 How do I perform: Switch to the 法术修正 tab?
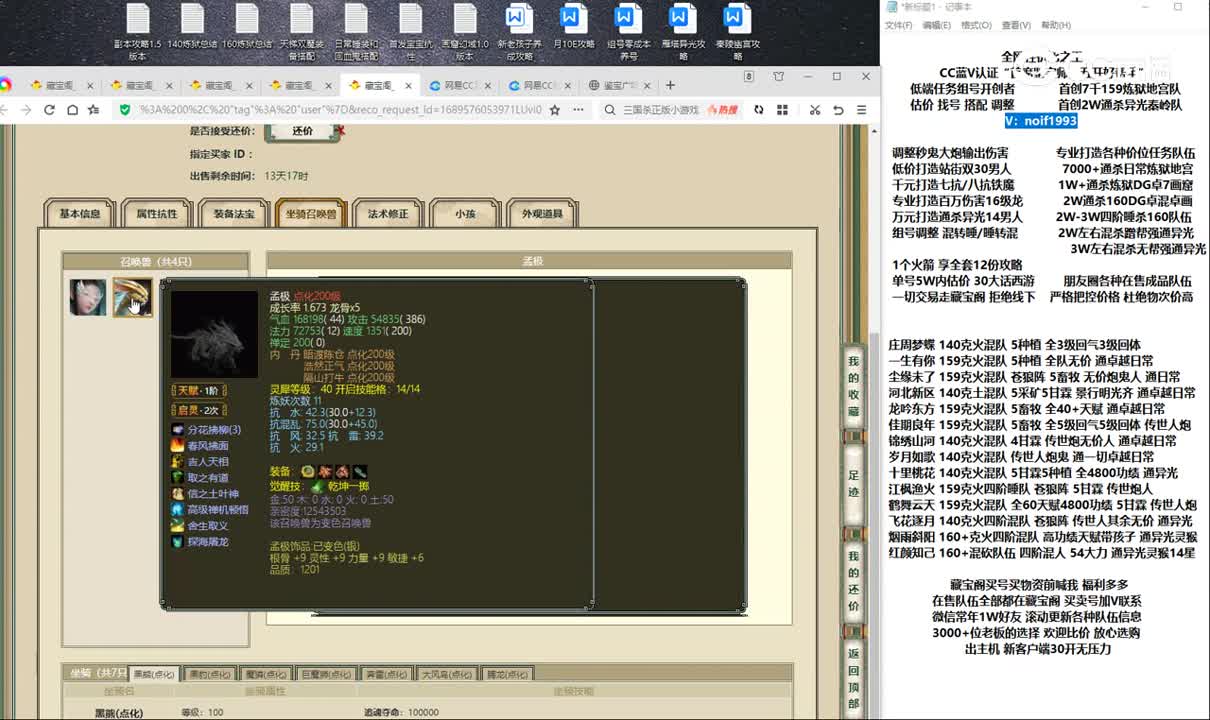(x=388, y=214)
